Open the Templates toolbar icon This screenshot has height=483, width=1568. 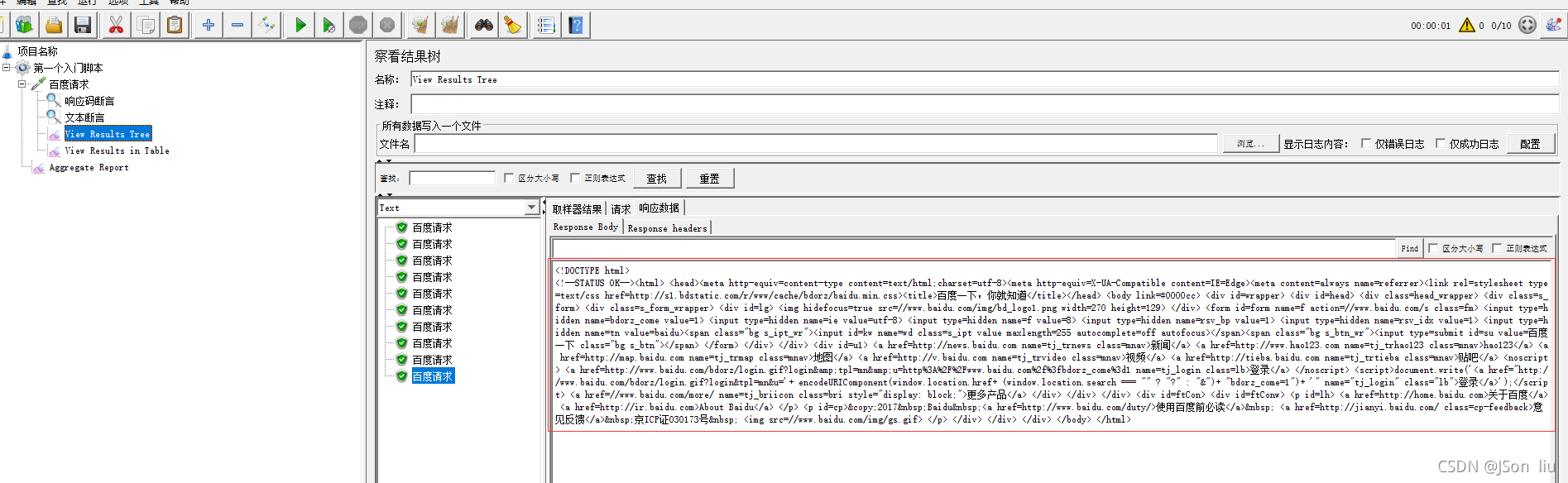tap(24, 26)
